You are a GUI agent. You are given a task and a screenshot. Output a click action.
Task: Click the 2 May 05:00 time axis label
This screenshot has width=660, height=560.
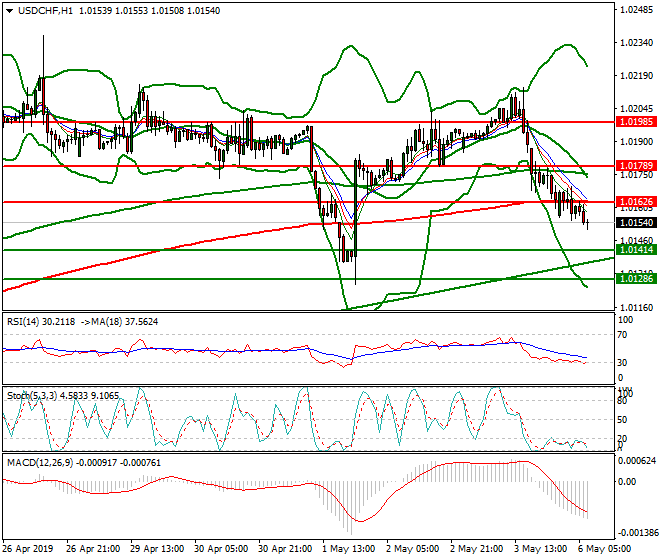[x=412, y=549]
